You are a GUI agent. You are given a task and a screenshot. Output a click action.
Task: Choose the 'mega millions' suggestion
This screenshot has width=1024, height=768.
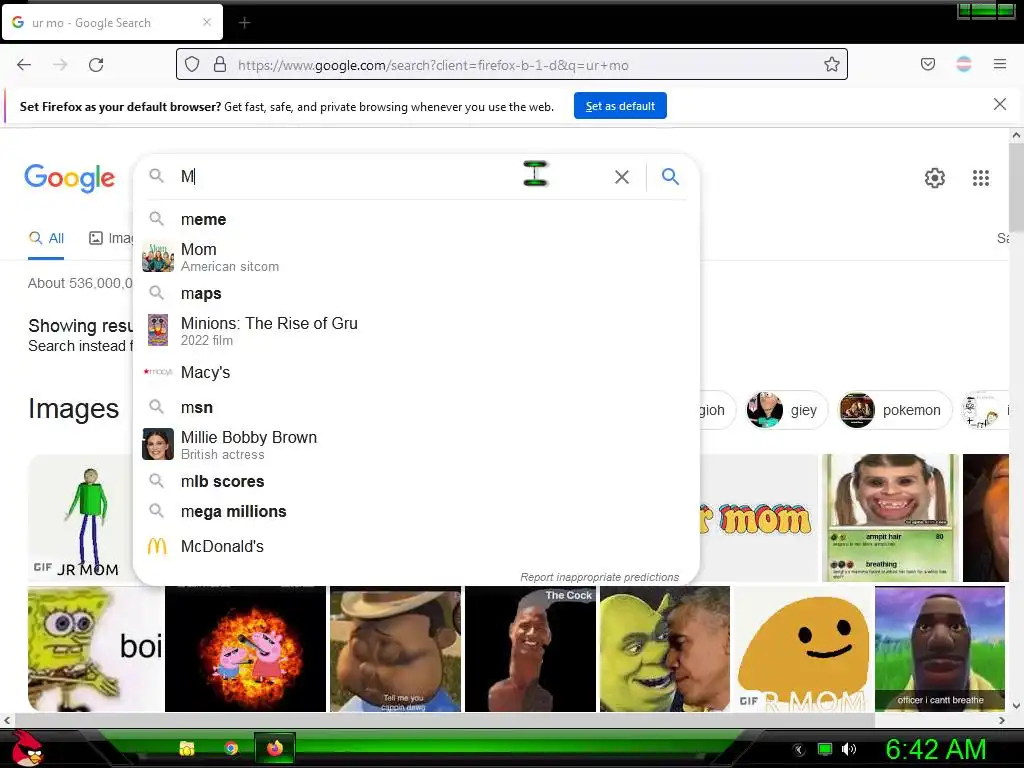pos(416,511)
